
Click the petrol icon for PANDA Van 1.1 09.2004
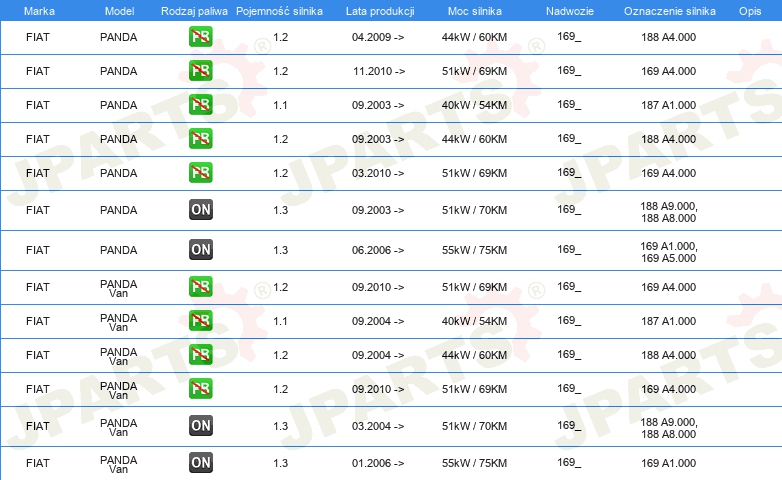(200, 321)
